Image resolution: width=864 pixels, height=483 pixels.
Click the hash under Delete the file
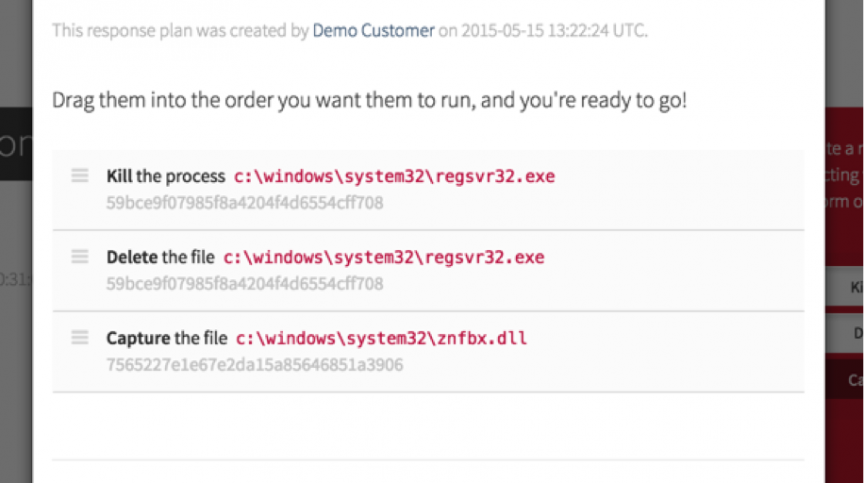coord(244,284)
